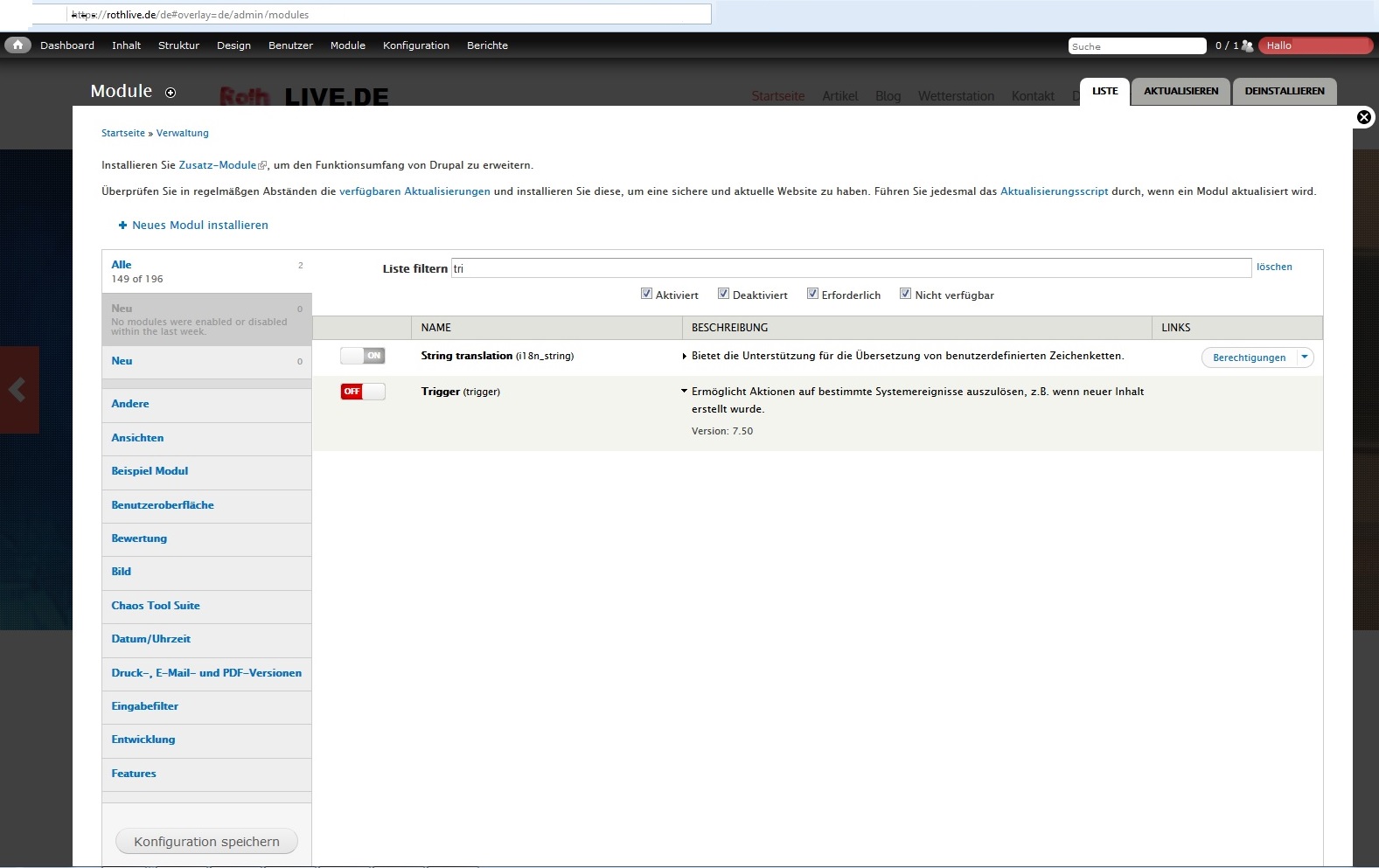This screenshot has height=868, width=1379.
Task: Open the Dashboard menu
Action: 67,45
